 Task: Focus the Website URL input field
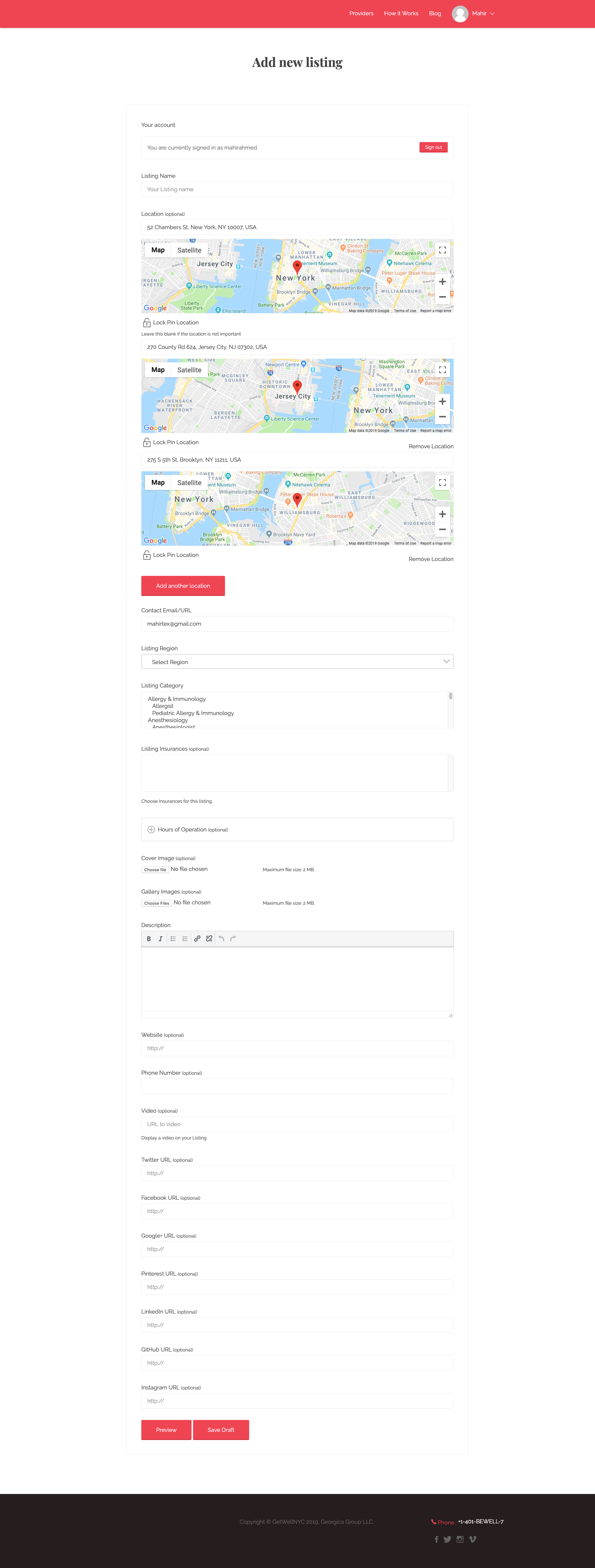[x=297, y=1048]
